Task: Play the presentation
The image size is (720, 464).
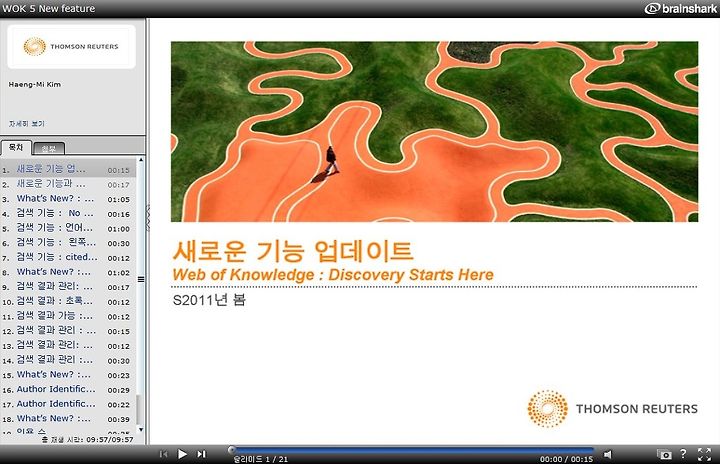Action: 182,454
